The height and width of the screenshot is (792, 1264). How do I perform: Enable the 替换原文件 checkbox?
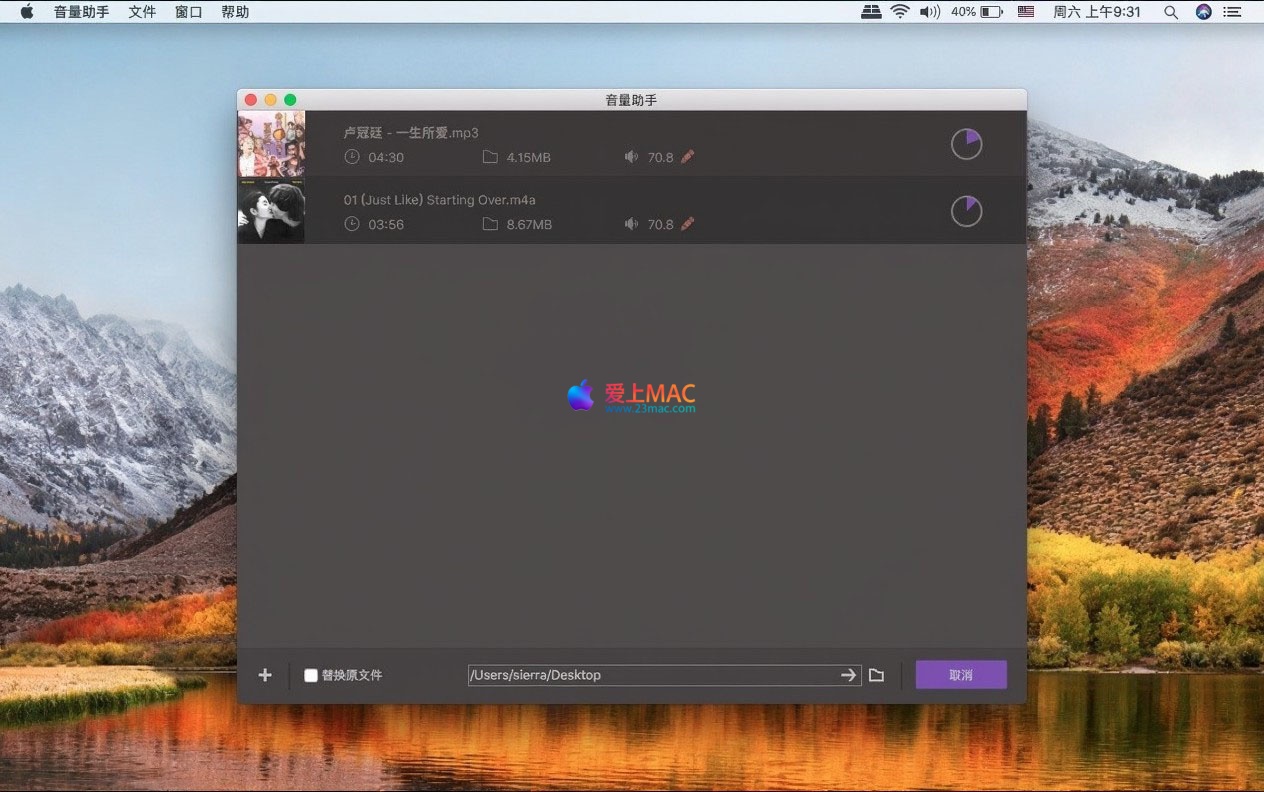[311, 675]
